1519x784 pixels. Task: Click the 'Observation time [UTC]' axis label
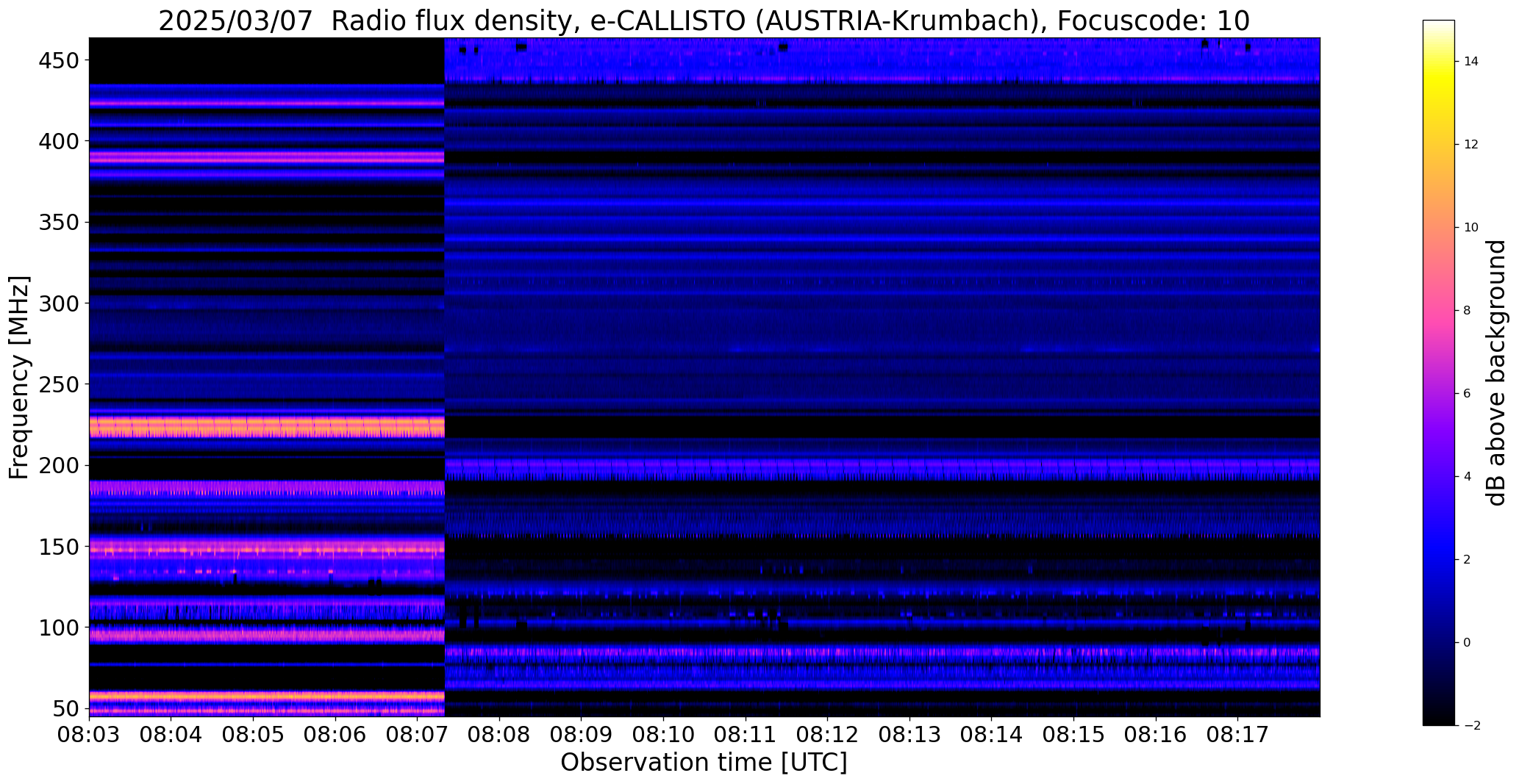704,762
